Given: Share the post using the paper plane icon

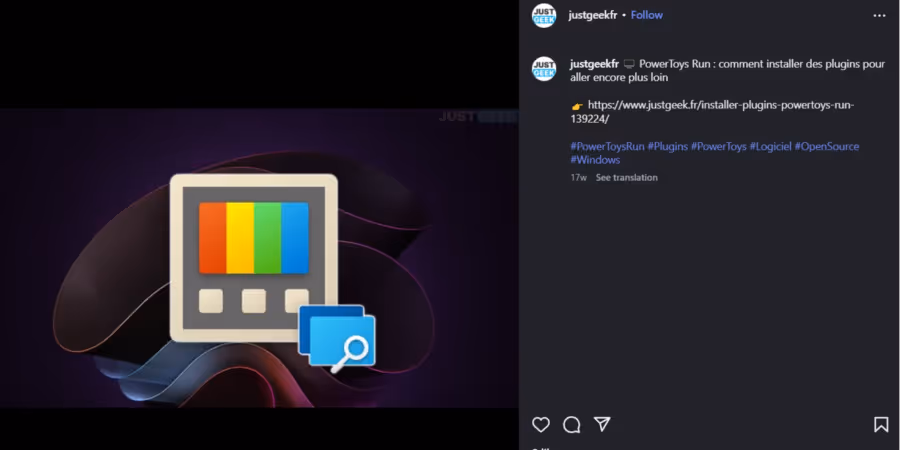Looking at the screenshot, I should tap(602, 425).
